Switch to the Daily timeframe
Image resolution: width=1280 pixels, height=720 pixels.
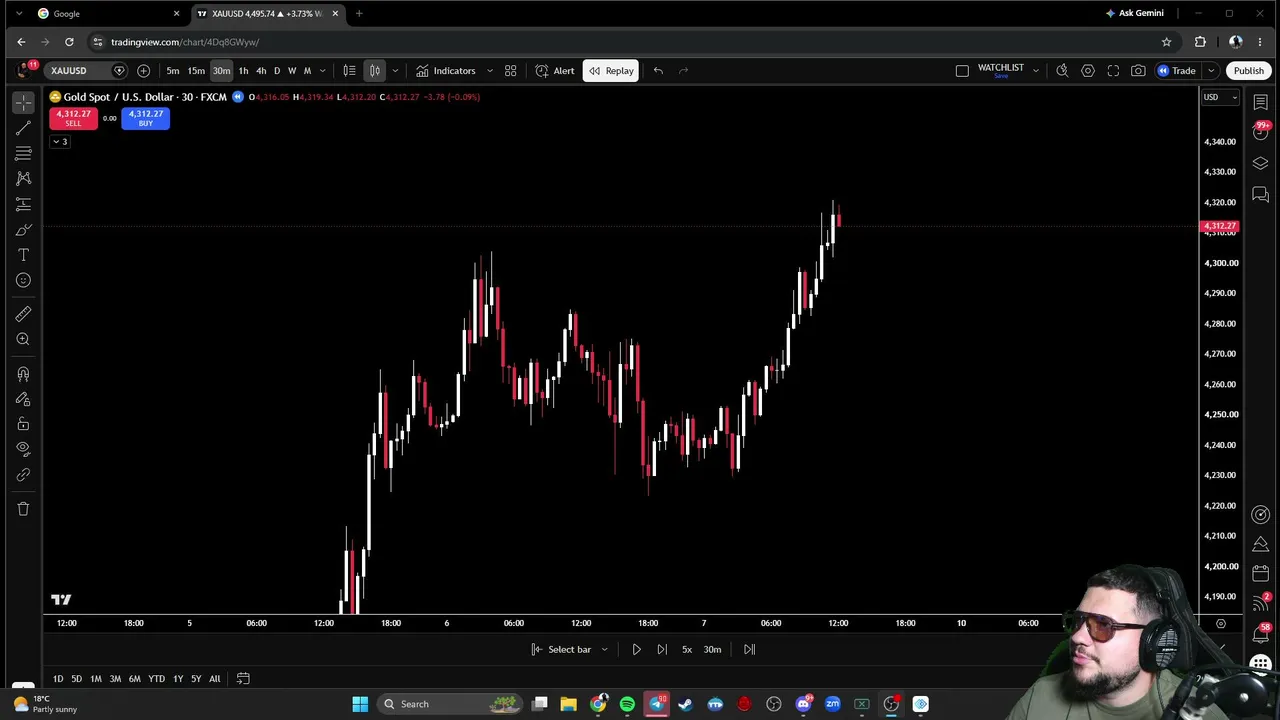point(277,71)
